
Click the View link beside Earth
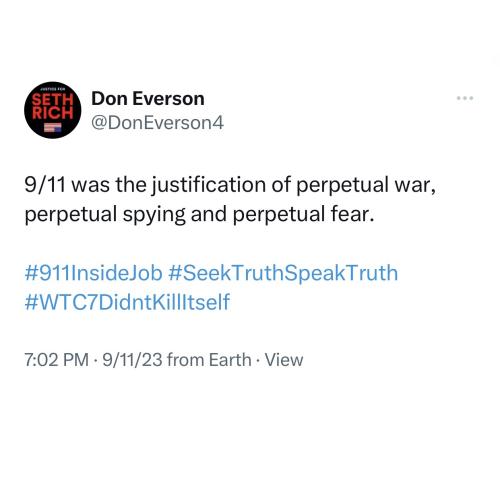pos(284,360)
